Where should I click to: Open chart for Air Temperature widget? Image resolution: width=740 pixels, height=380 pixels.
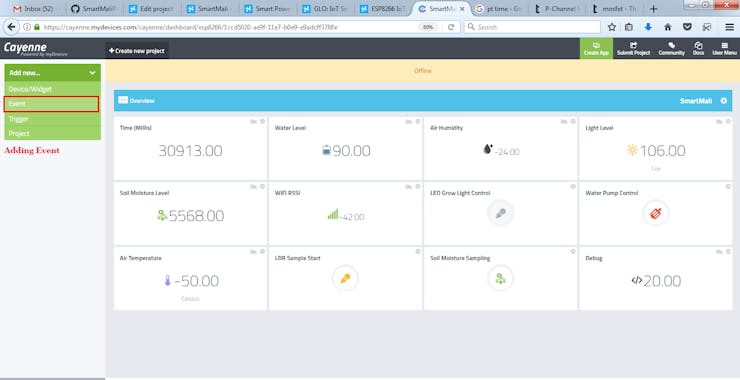pos(253,252)
